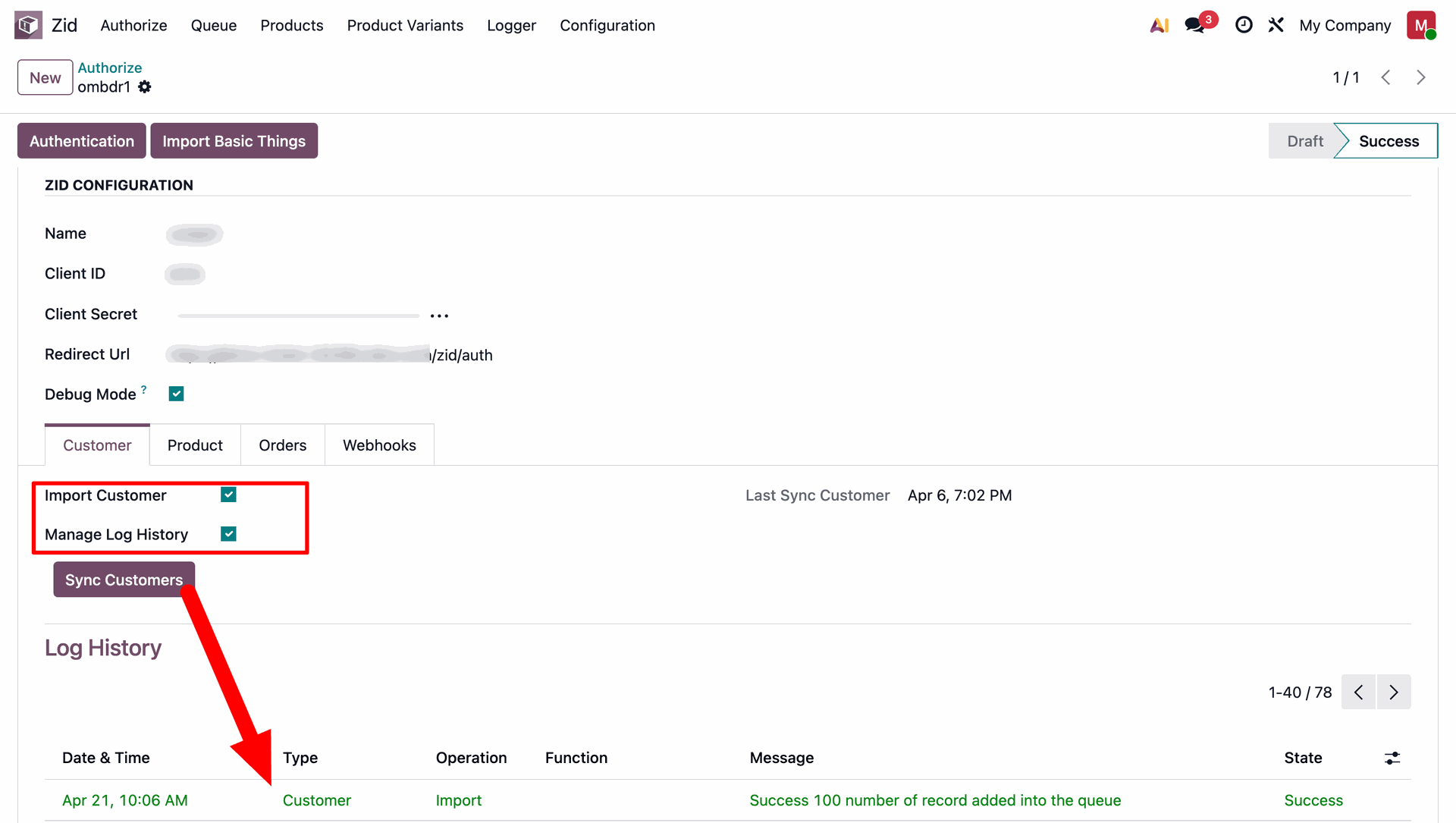Viewport: 1456px width, 823px height.
Task: Show next Log History page
Action: [x=1394, y=692]
